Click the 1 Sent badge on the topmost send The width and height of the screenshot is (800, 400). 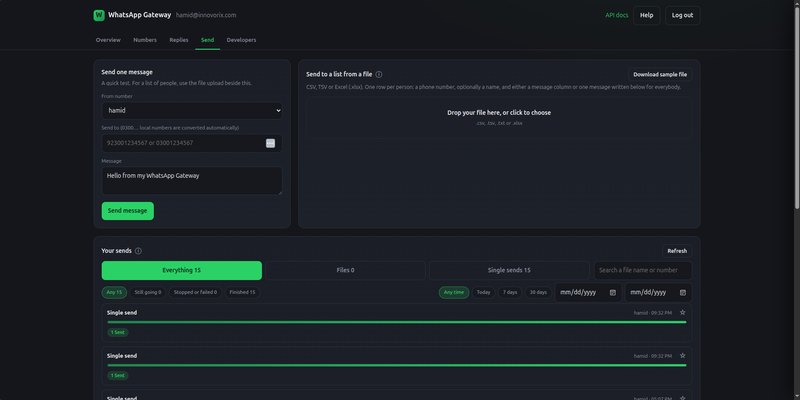118,332
